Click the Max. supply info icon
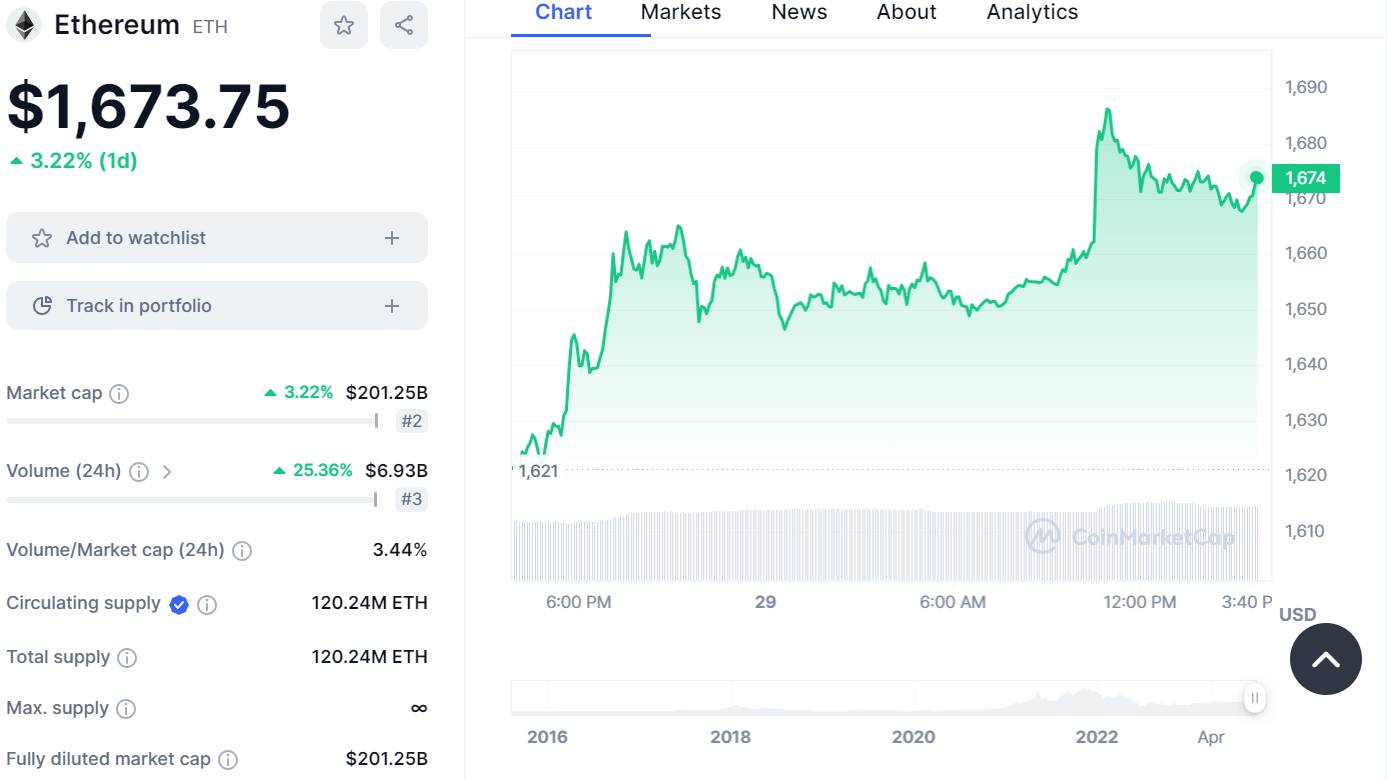 [x=126, y=709]
